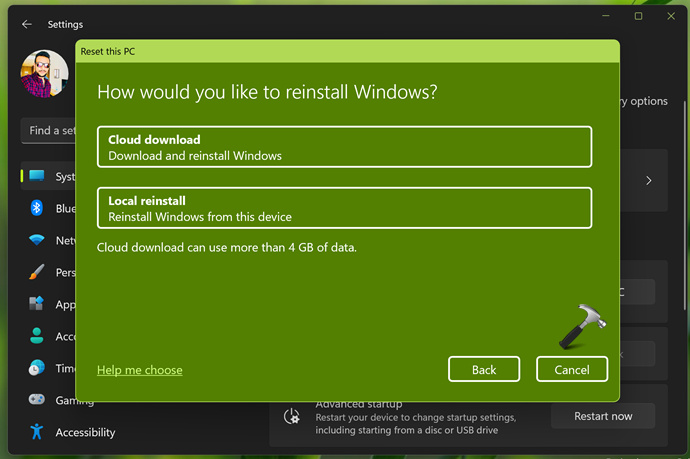Click the user profile avatar picture

click(45, 76)
